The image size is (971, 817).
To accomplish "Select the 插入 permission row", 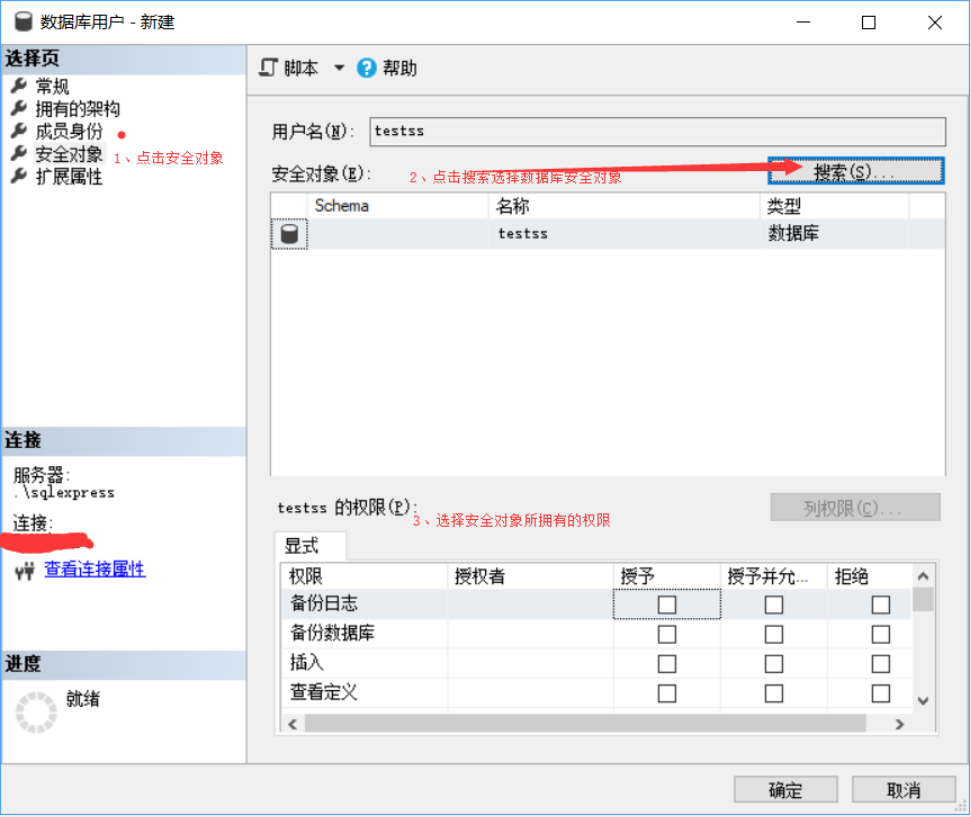I will pos(596,663).
